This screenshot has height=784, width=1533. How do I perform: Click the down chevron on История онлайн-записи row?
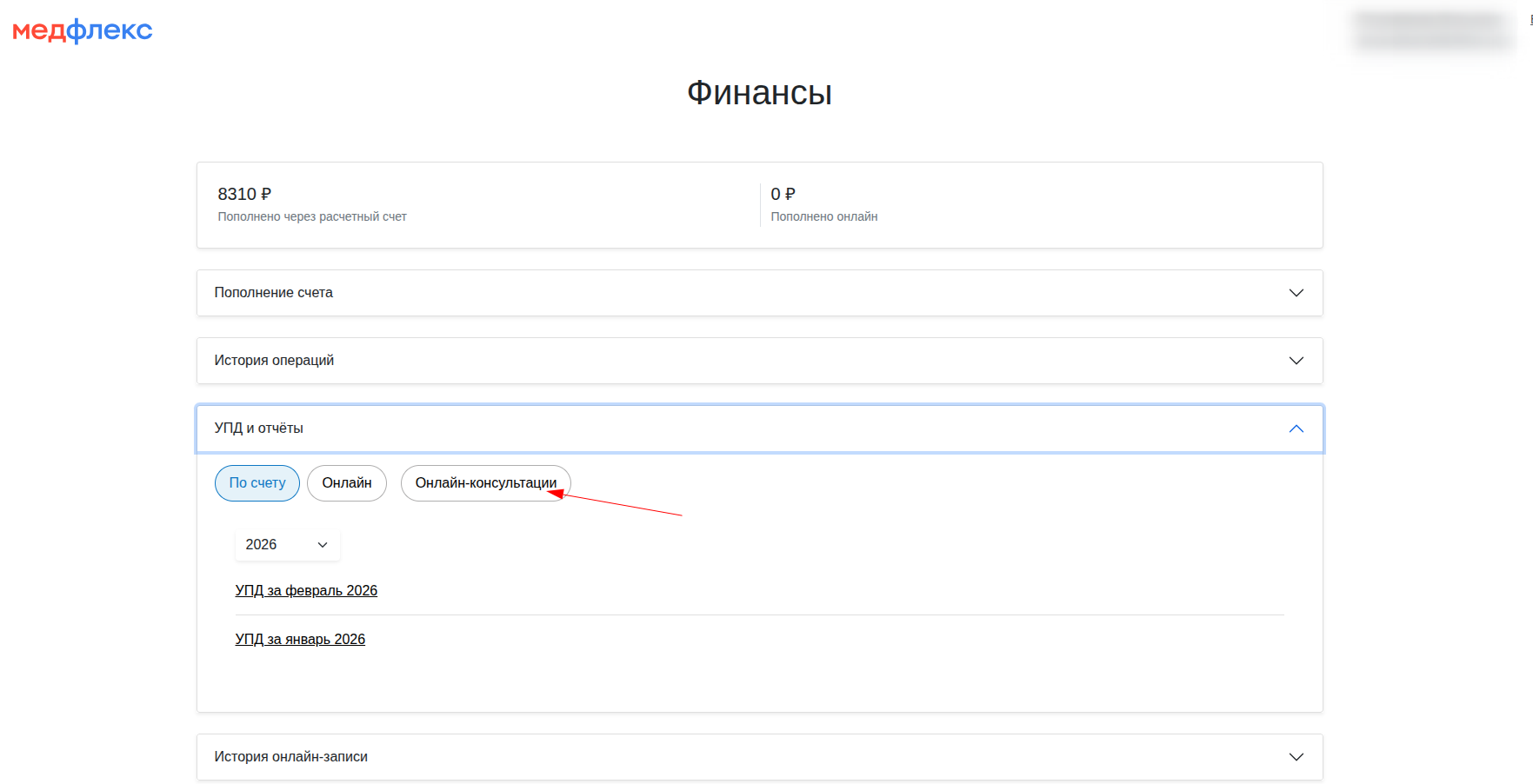[x=1296, y=757]
